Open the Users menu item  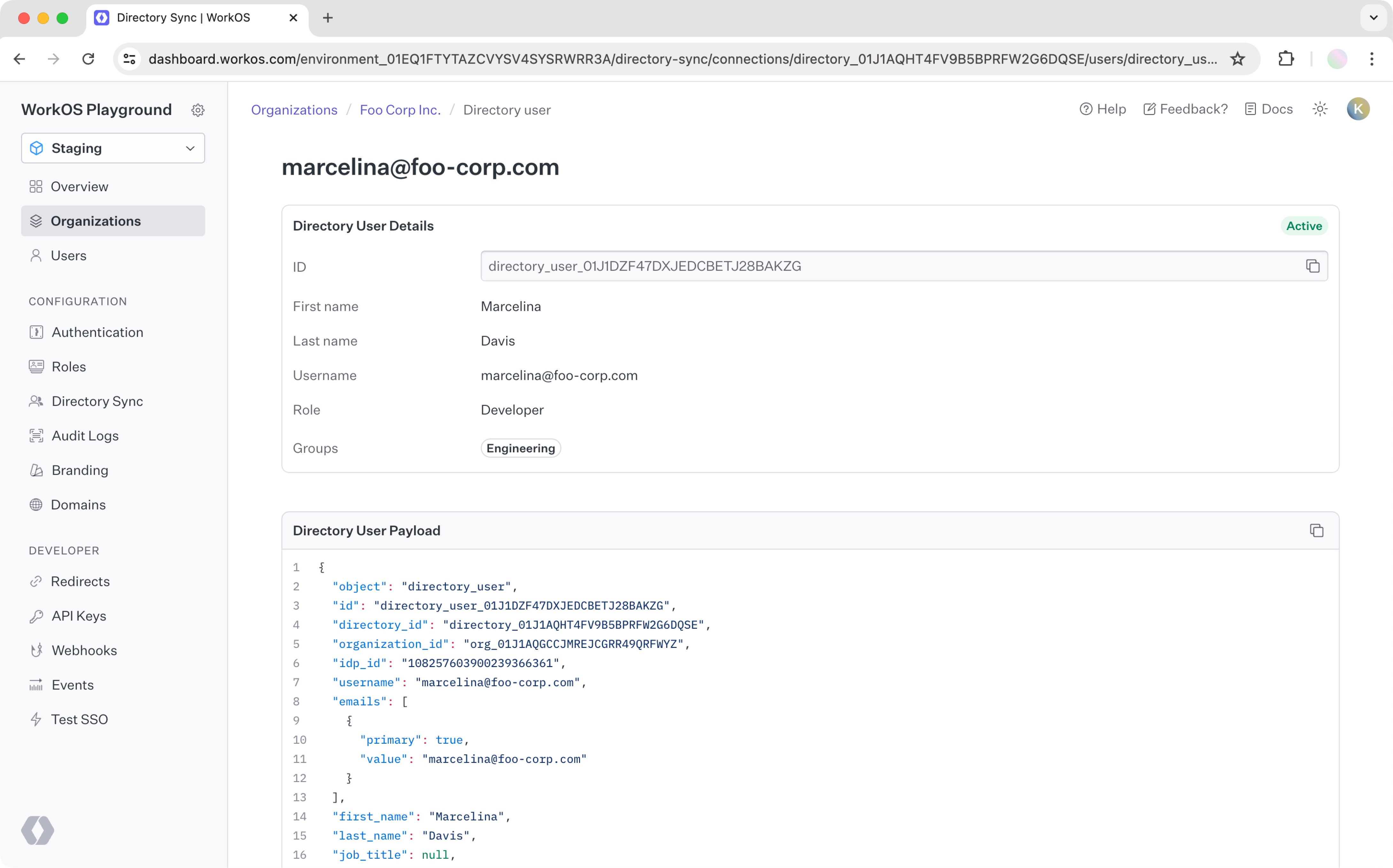coord(68,256)
